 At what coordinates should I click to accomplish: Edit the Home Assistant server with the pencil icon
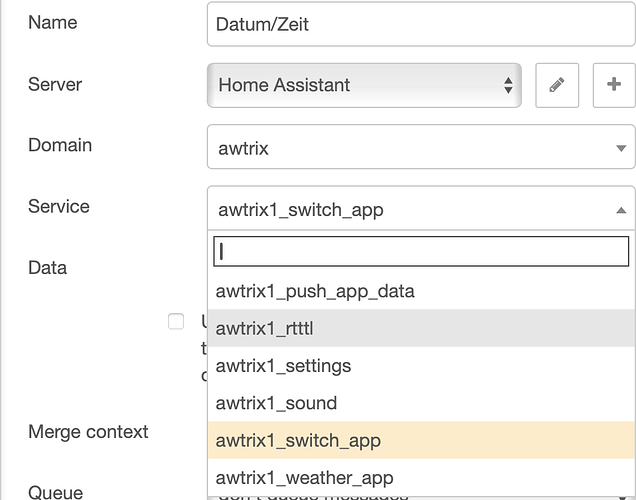[x=557, y=85]
